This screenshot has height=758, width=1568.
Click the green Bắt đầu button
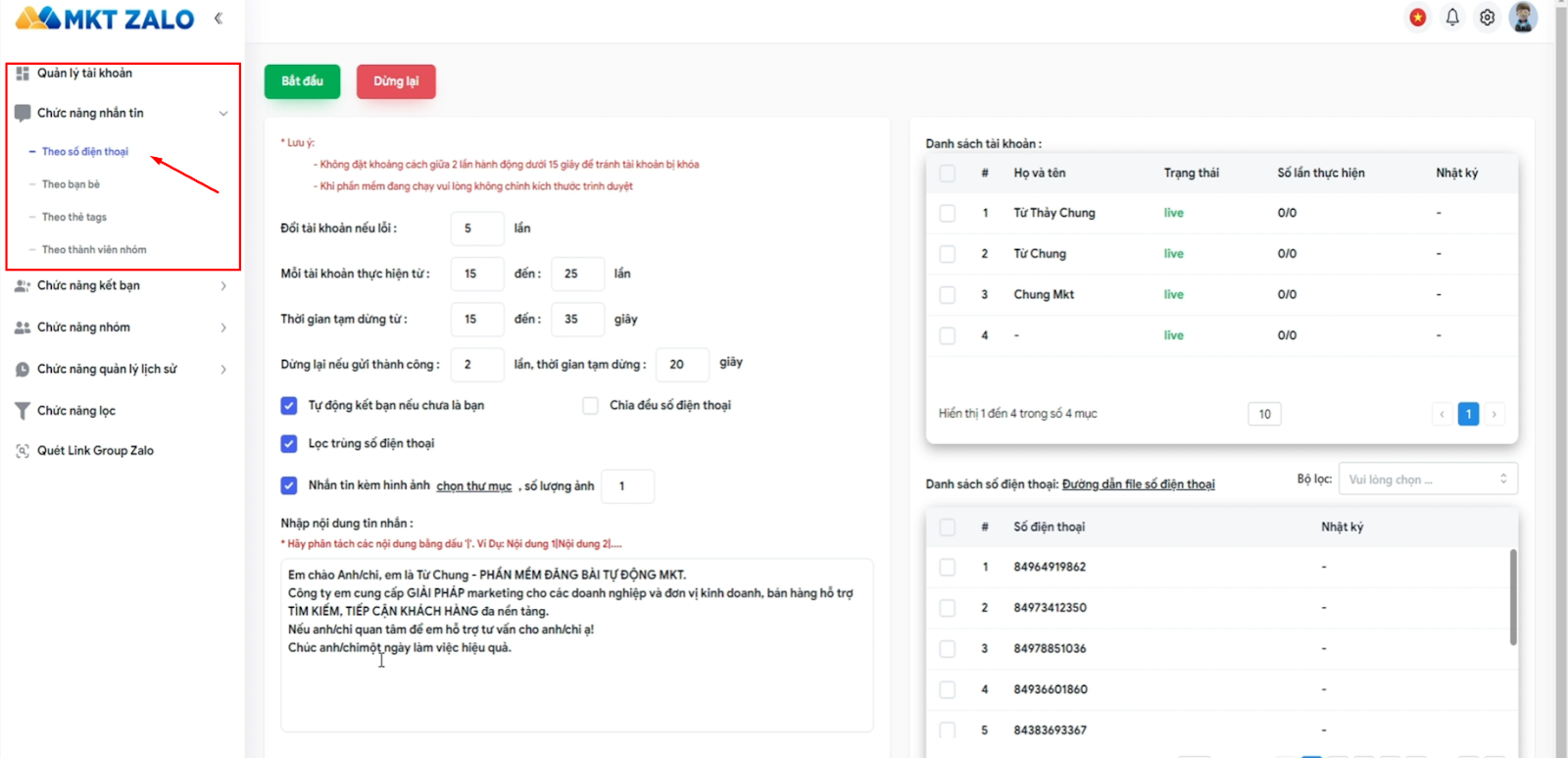pyautogui.click(x=302, y=81)
